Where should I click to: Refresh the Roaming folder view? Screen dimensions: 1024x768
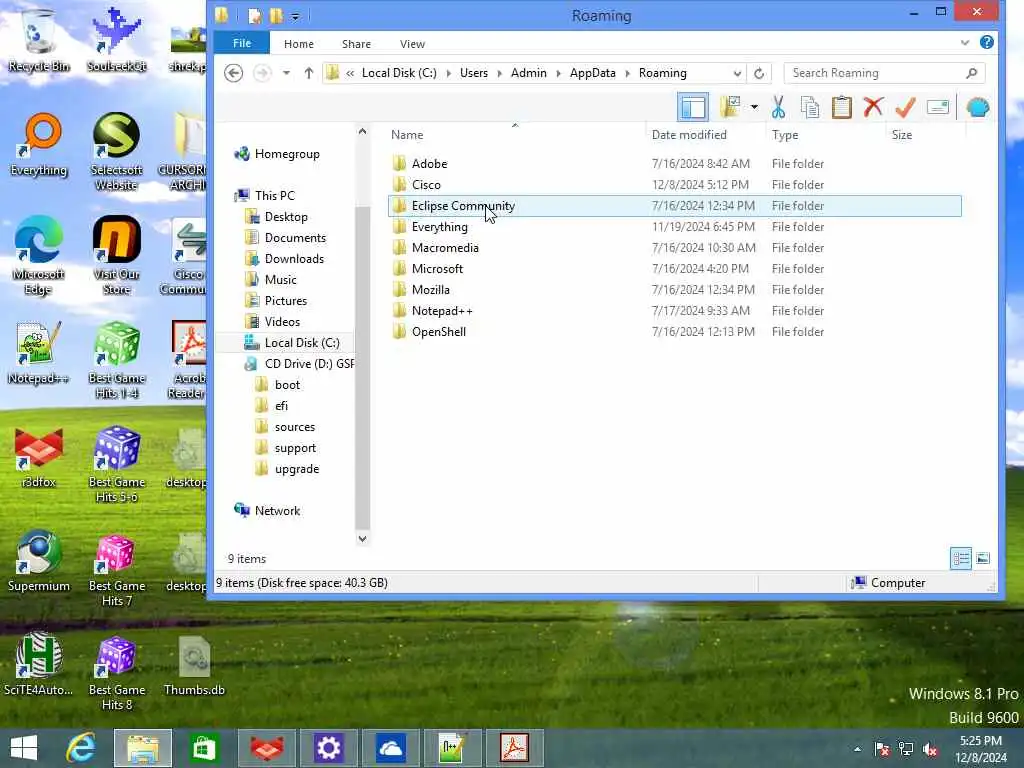(x=759, y=73)
